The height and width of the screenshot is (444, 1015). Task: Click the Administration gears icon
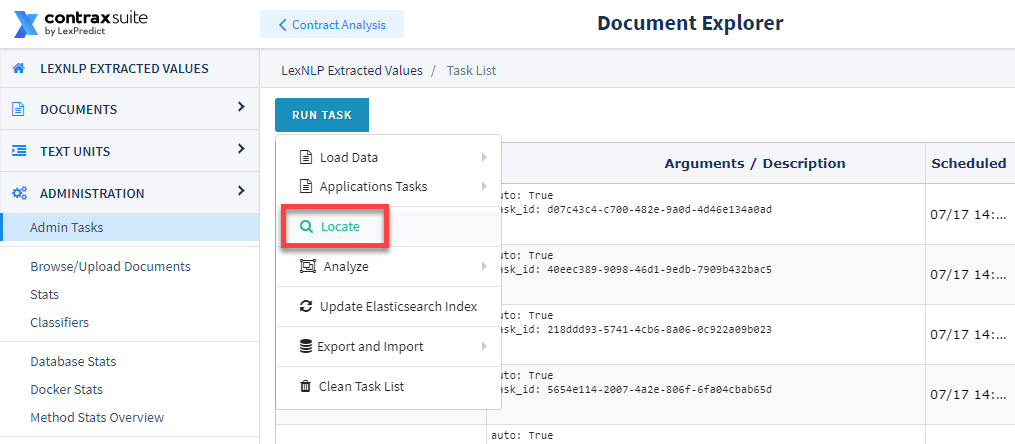pyautogui.click(x=19, y=193)
